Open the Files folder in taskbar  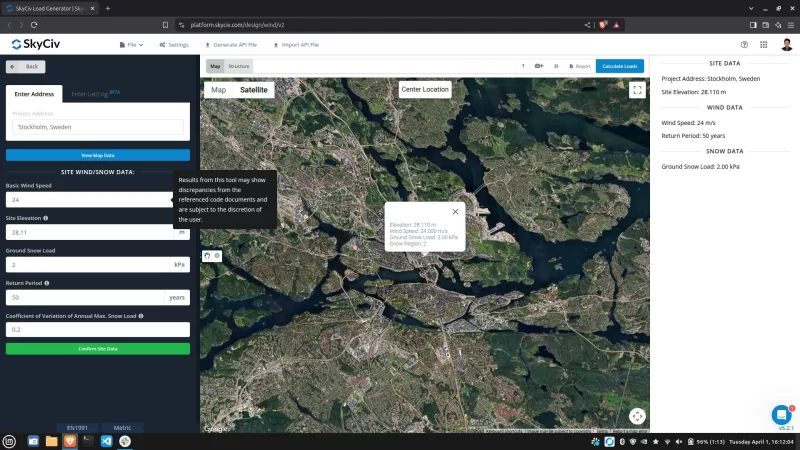tap(52, 441)
